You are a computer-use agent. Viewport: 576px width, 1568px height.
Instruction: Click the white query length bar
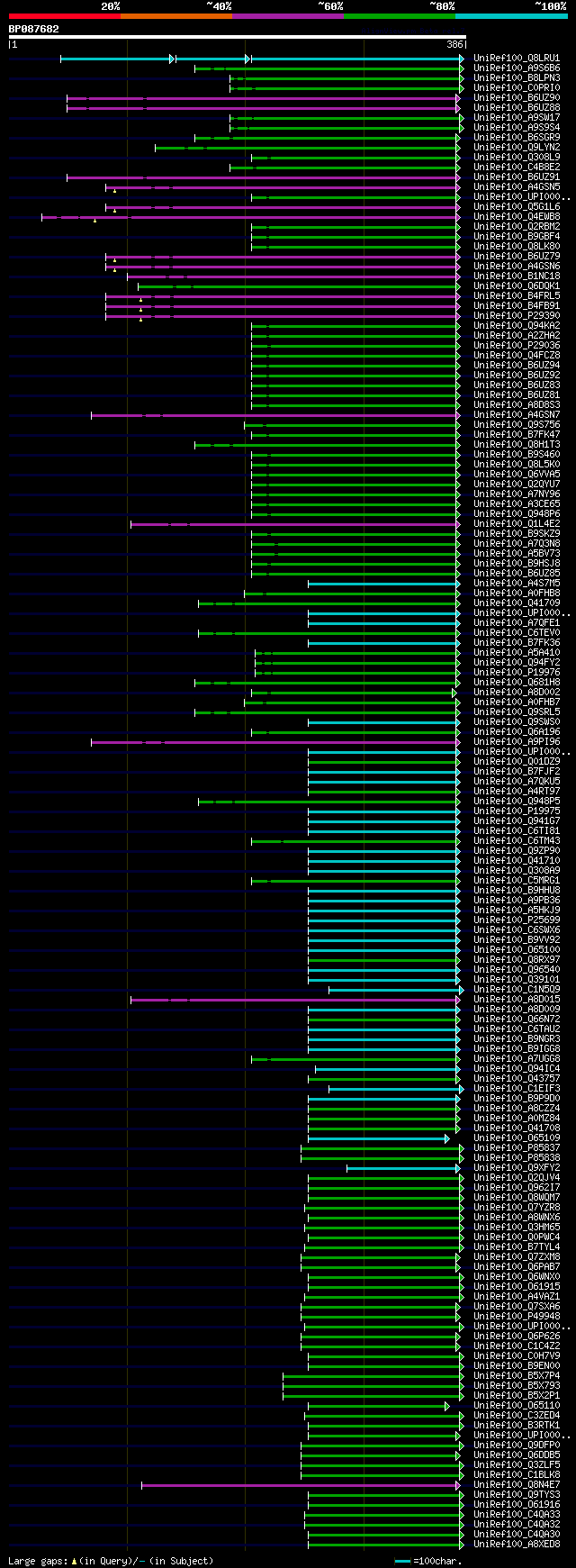pyautogui.click(x=237, y=37)
